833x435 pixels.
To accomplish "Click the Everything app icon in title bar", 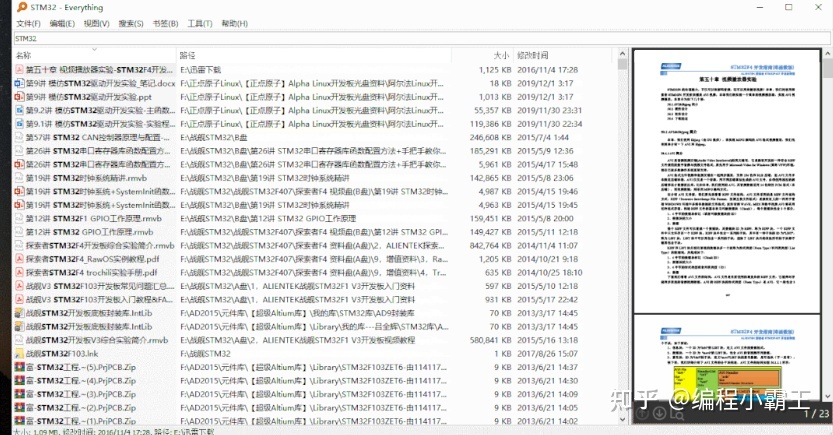I will [22, 7].
